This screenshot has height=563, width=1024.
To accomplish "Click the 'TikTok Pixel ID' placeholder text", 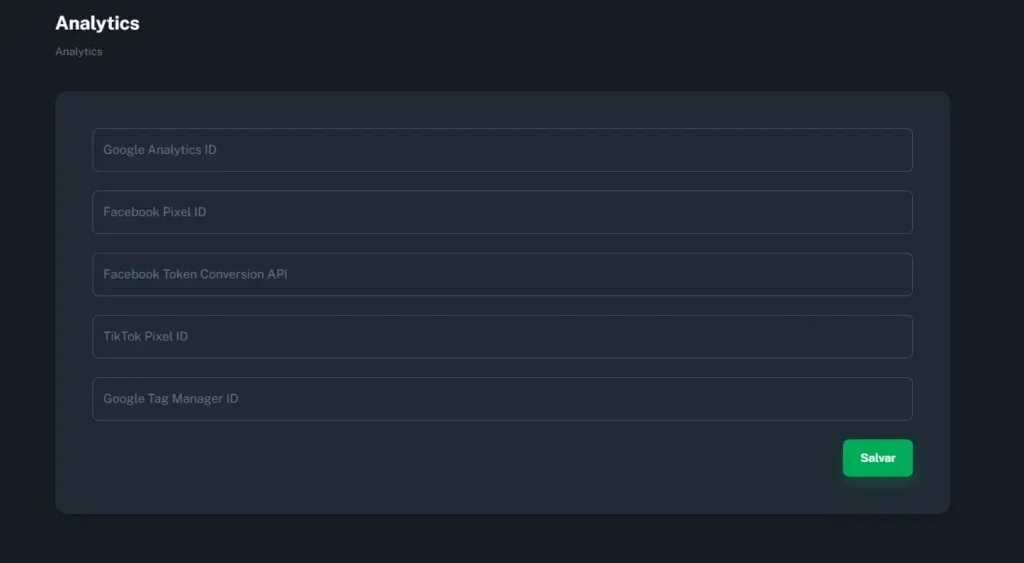I will tap(146, 336).
